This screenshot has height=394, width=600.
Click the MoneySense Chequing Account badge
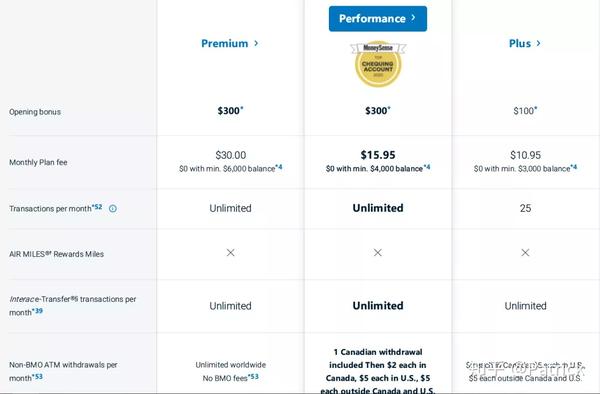pos(378,64)
